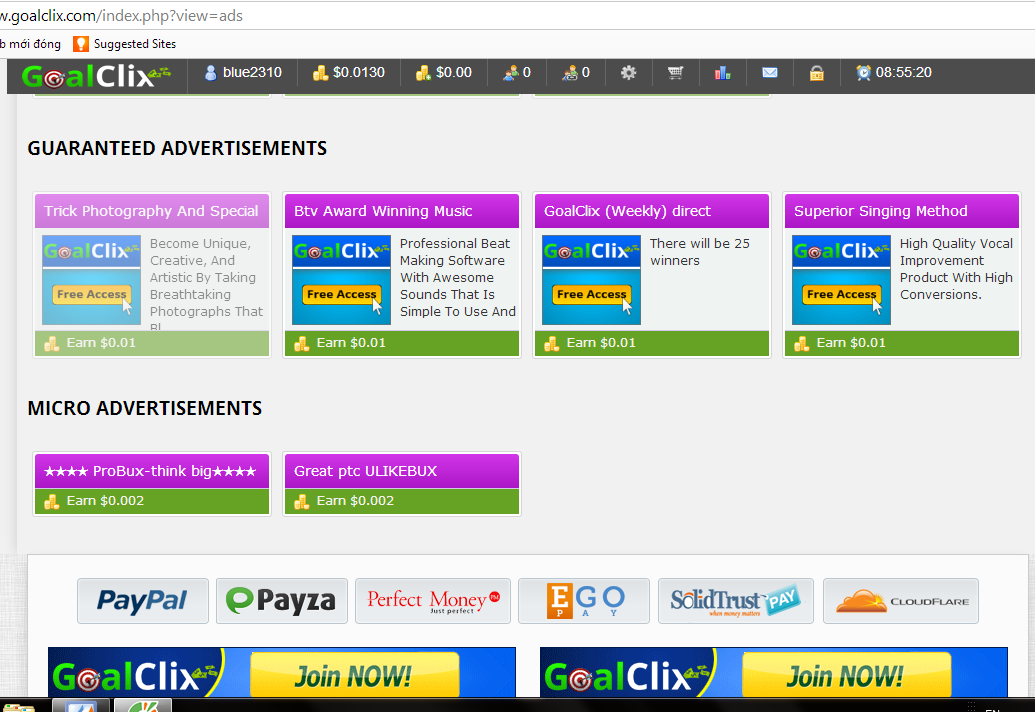Check the $0.0130 main balance coins
Image resolution: width=1035 pixels, height=712 pixels.
tap(320, 73)
